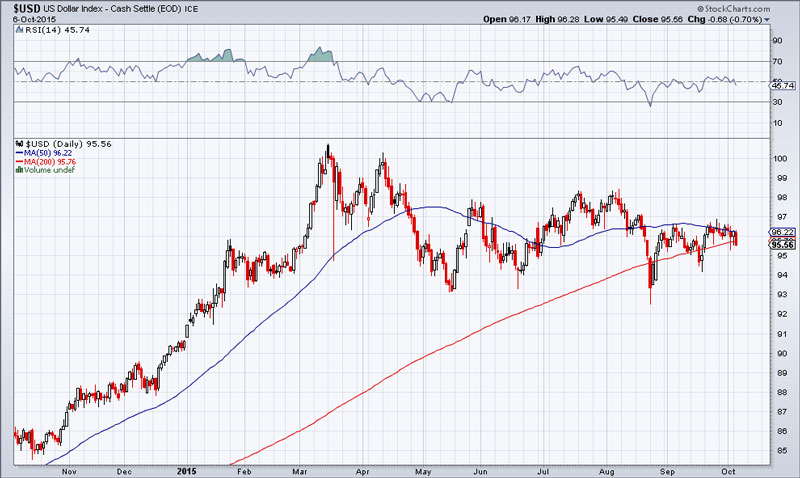Viewport: 800px width, 478px height.
Task: Click the 88 price axis label
Action: tap(782, 392)
